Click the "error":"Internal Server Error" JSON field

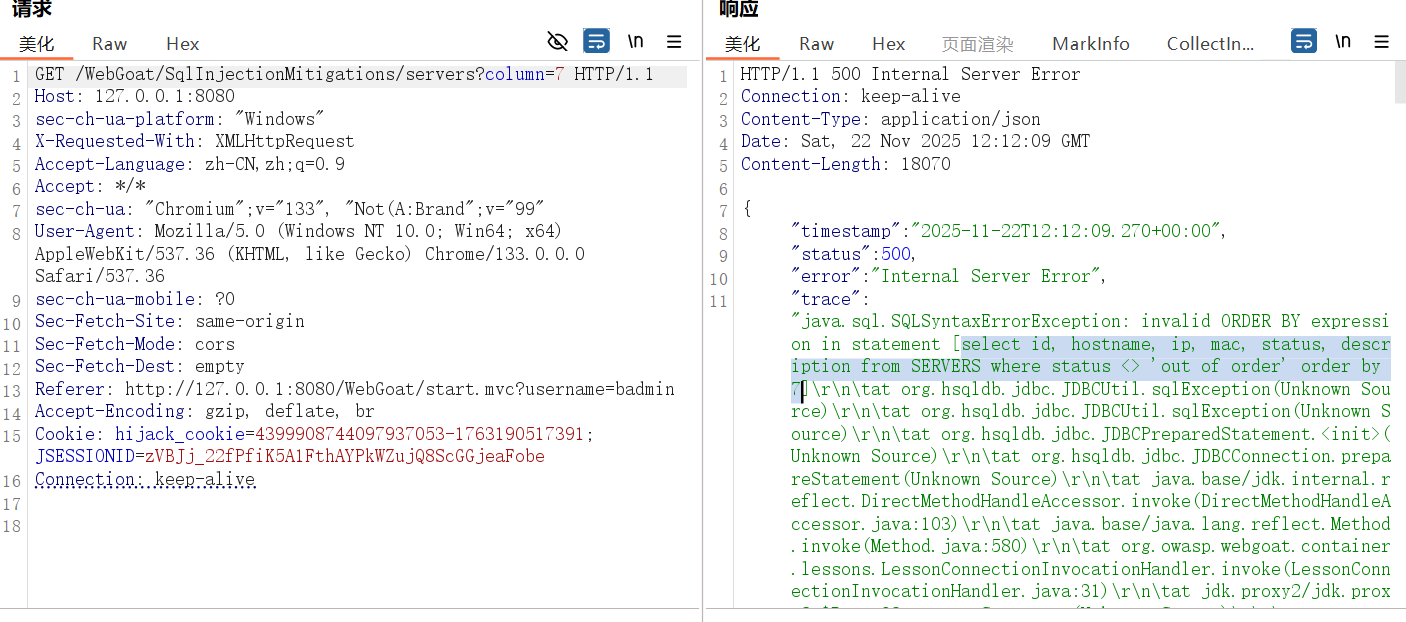948,276
